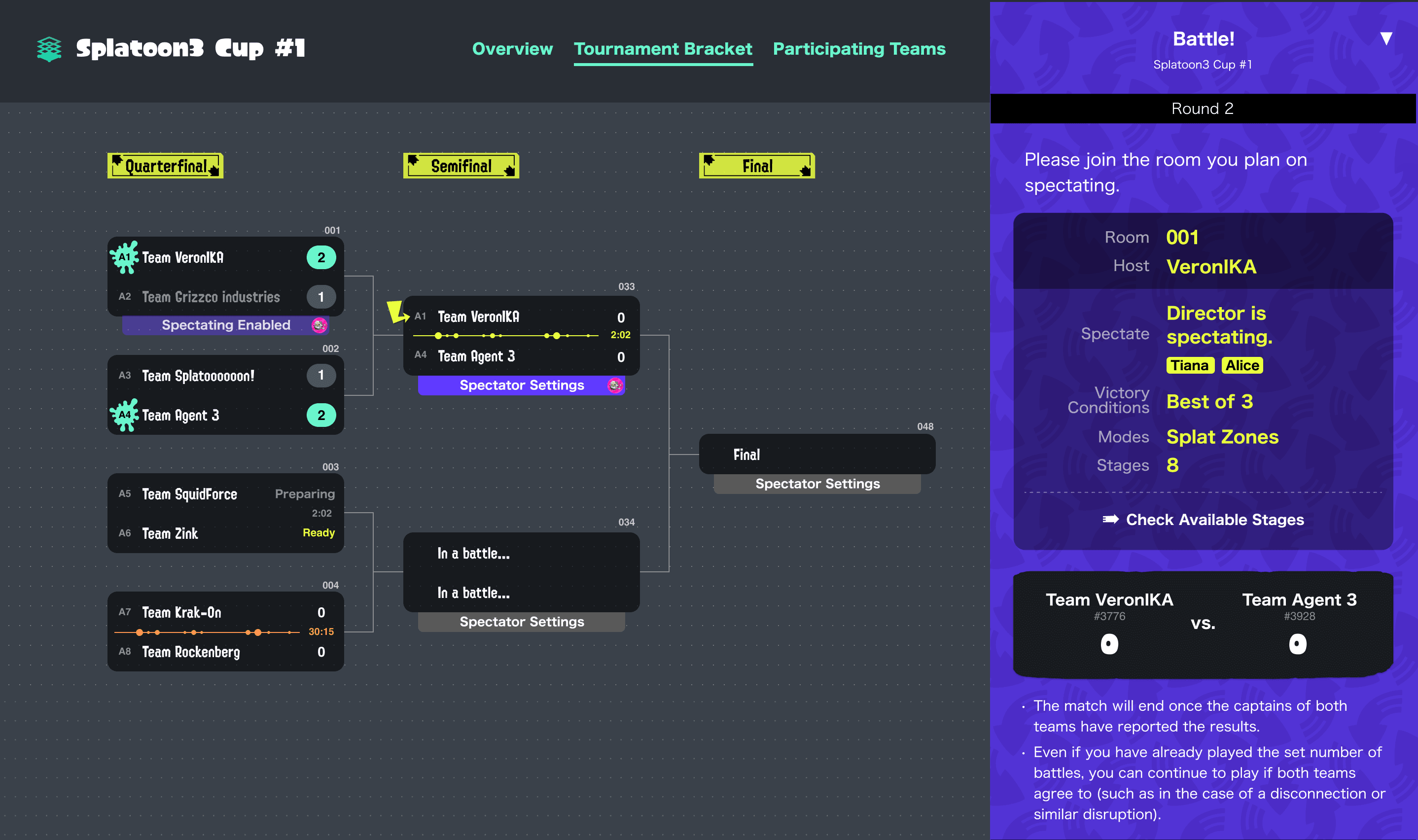Collapse the Battle panel with the triangle arrow
The width and height of the screenshot is (1418, 840).
1386,38
